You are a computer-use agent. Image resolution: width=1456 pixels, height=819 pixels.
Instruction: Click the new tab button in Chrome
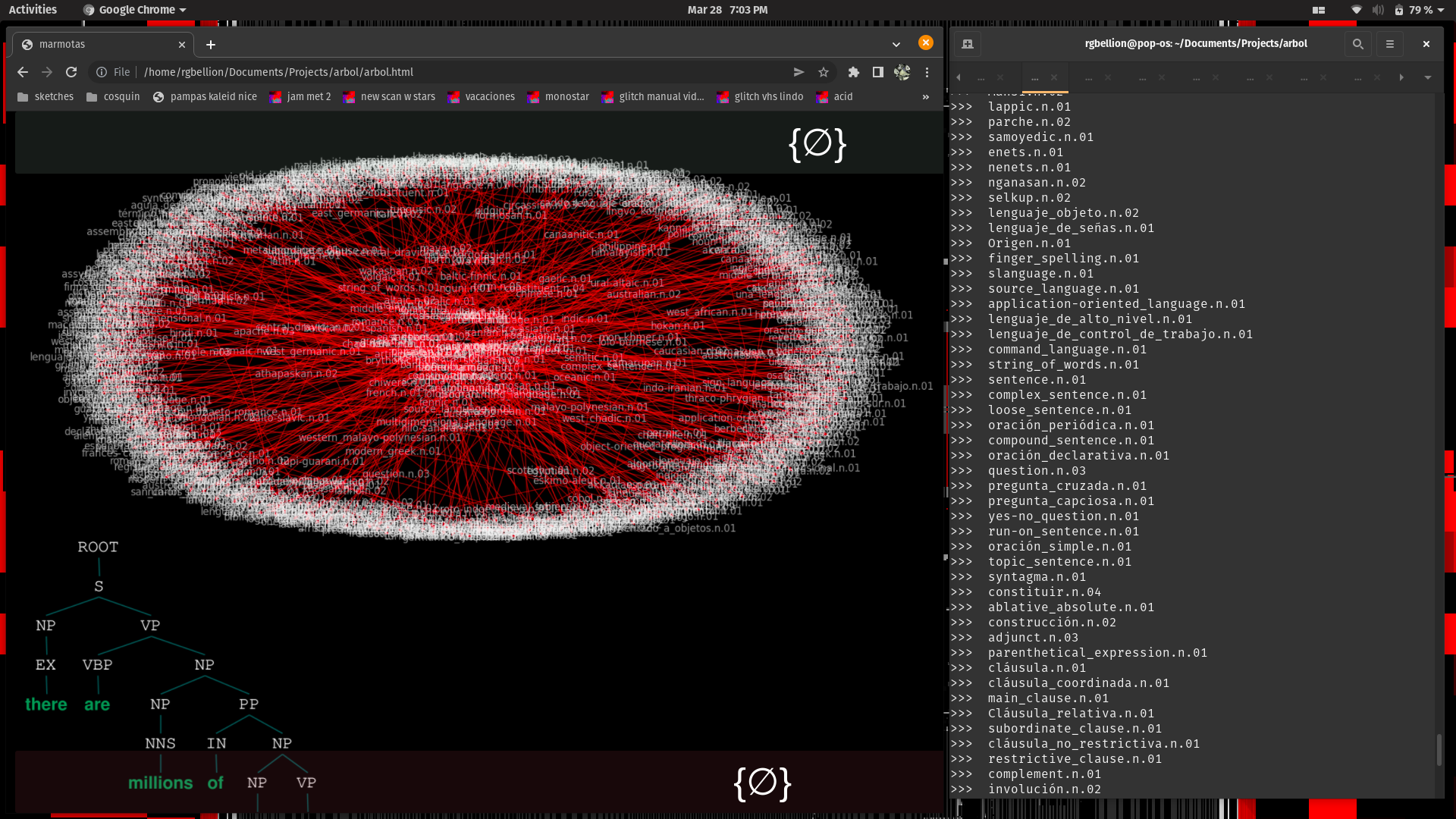pyautogui.click(x=210, y=44)
